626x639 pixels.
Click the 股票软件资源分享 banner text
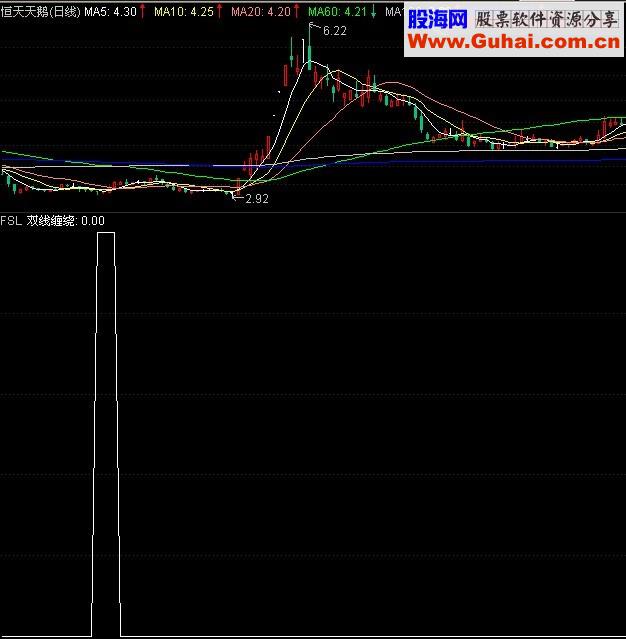point(547,20)
